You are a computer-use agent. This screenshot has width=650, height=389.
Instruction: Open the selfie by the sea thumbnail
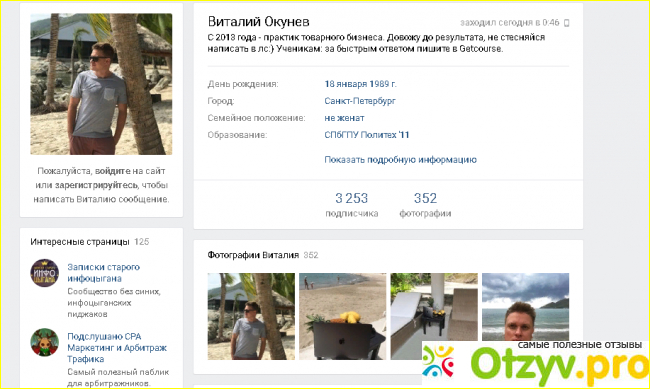coord(525,307)
